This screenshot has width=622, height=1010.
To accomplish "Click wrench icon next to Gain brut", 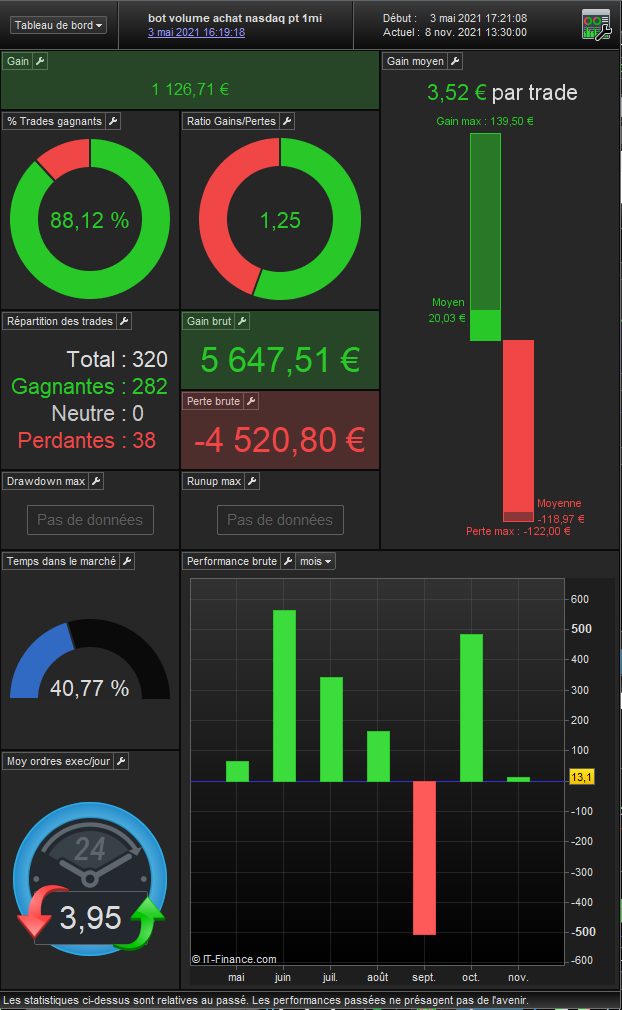I will pos(242,321).
